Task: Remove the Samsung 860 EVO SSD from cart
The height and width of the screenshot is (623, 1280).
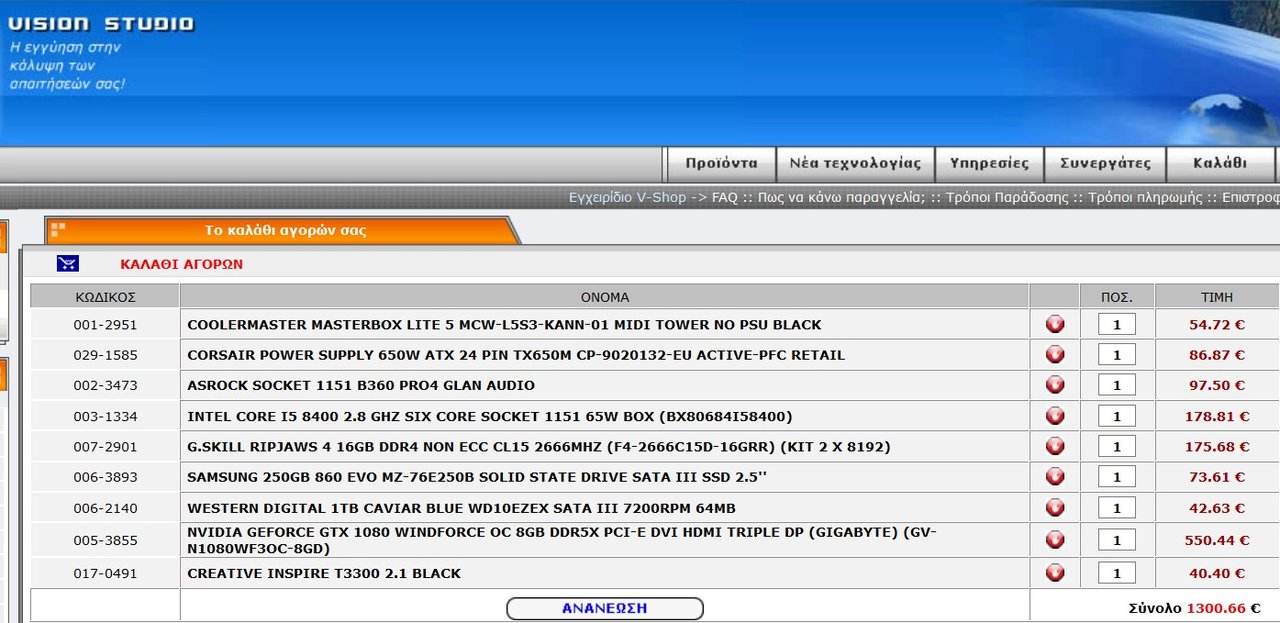Action: tap(1054, 477)
